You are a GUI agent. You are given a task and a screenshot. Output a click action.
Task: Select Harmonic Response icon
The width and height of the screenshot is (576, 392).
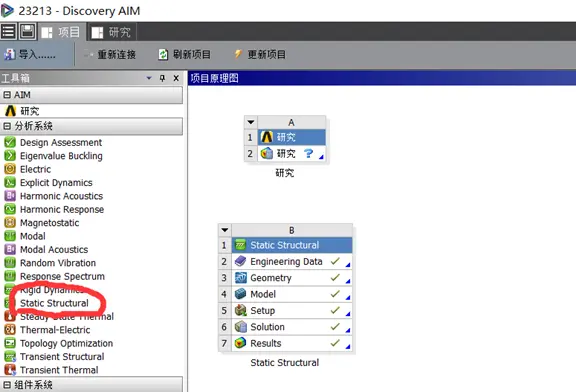[x=10, y=209]
